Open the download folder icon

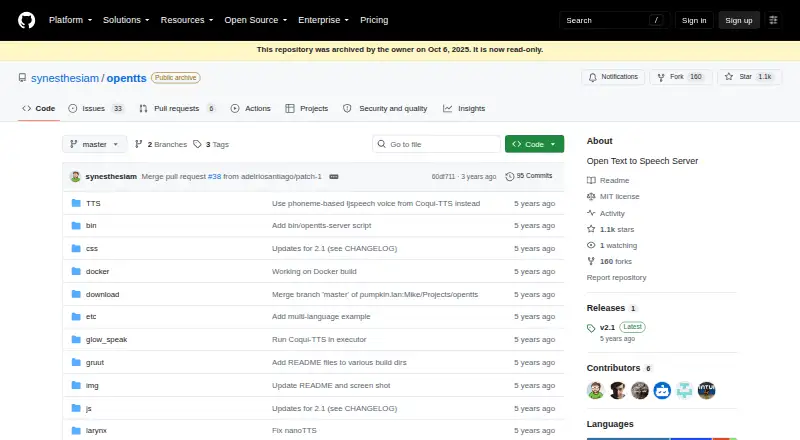coord(76,295)
